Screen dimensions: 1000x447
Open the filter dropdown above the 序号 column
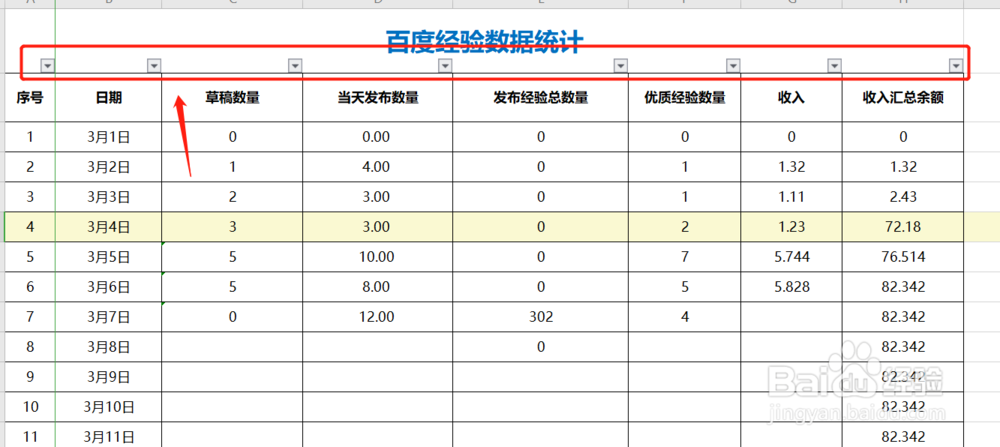pyautogui.click(x=47, y=65)
